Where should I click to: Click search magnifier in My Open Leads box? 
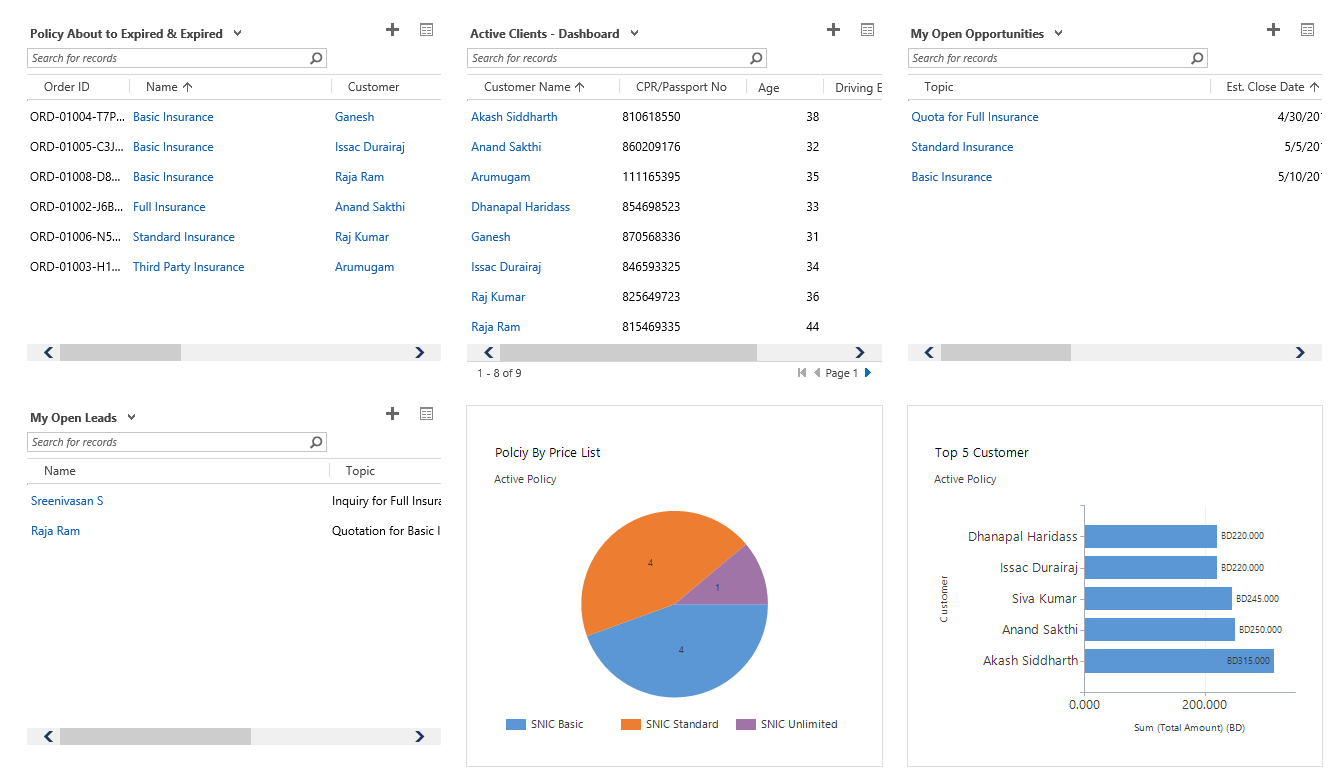coord(316,442)
